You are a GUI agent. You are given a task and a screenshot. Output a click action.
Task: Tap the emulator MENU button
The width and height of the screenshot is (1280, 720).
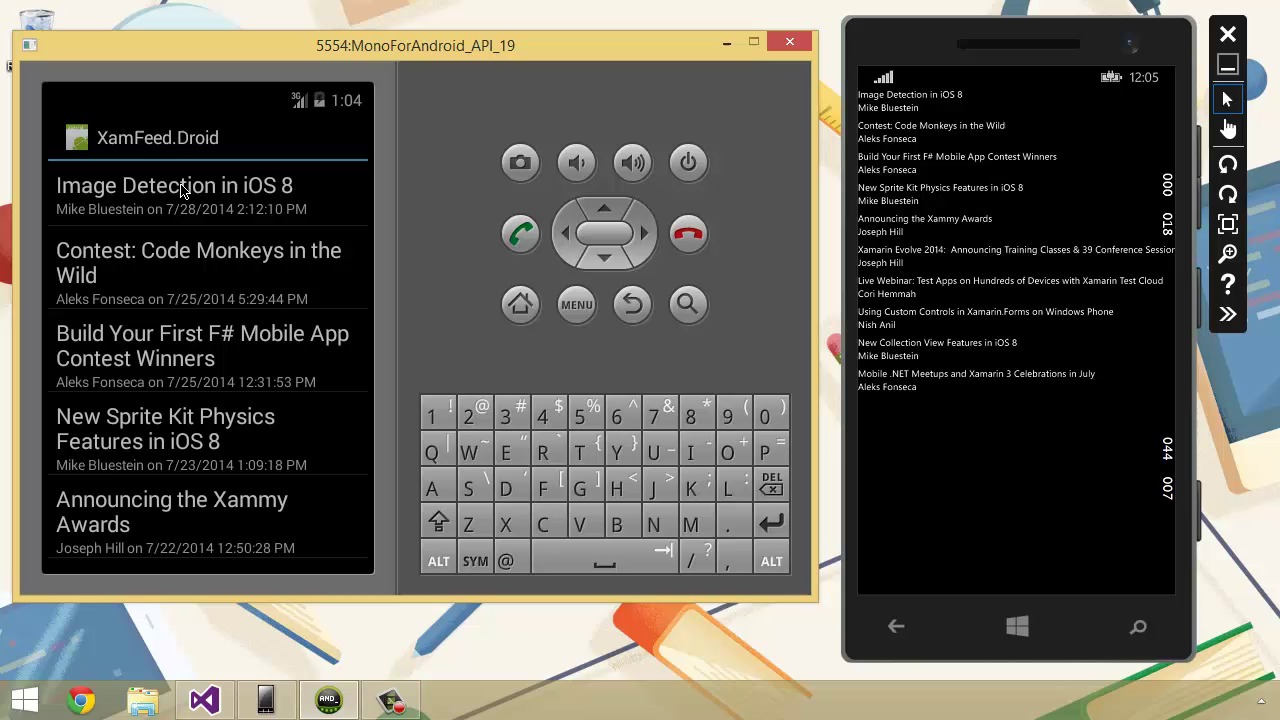[x=576, y=304]
